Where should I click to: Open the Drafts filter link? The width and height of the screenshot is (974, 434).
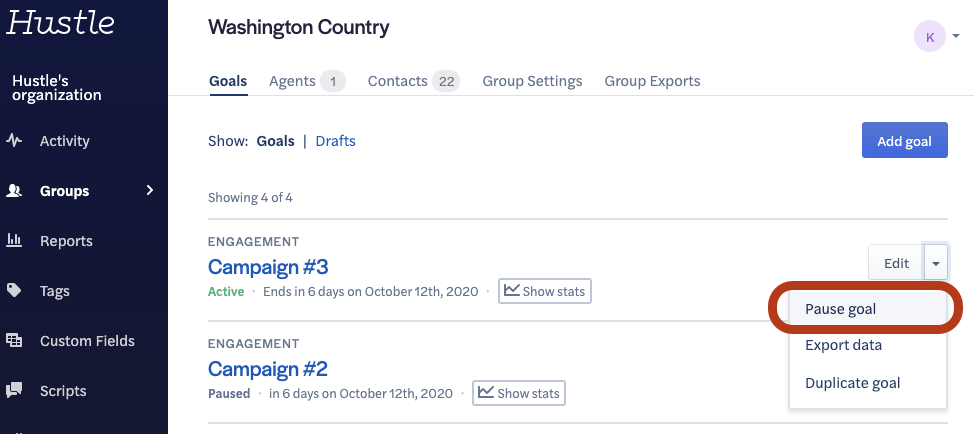point(335,141)
